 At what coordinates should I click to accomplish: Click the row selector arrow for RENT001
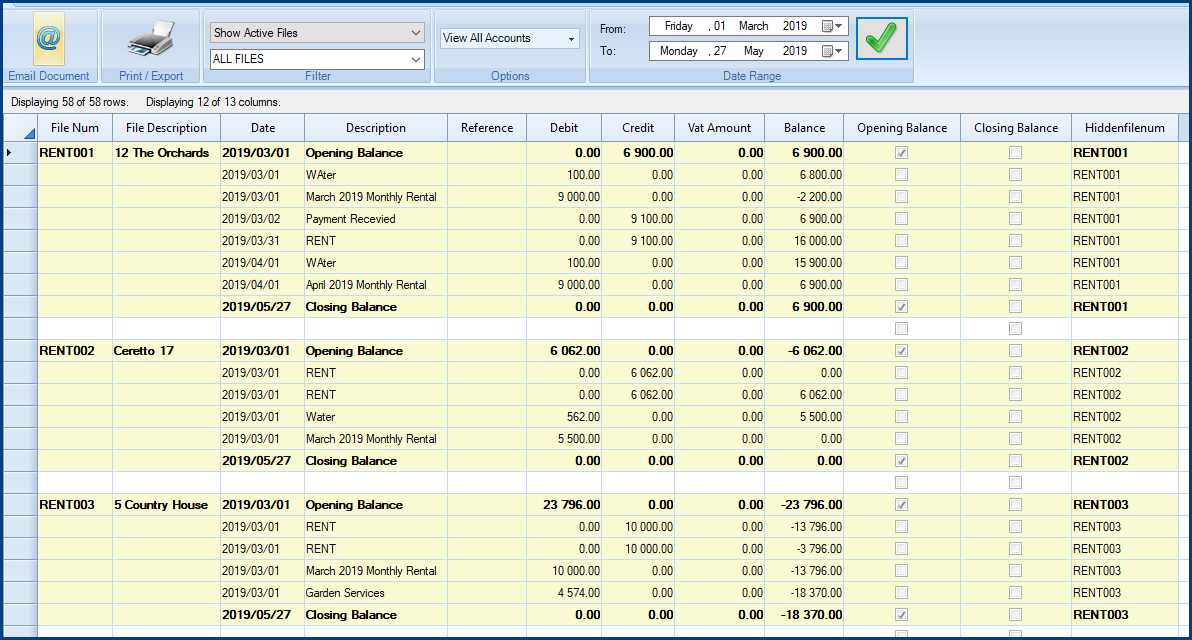[x=10, y=153]
